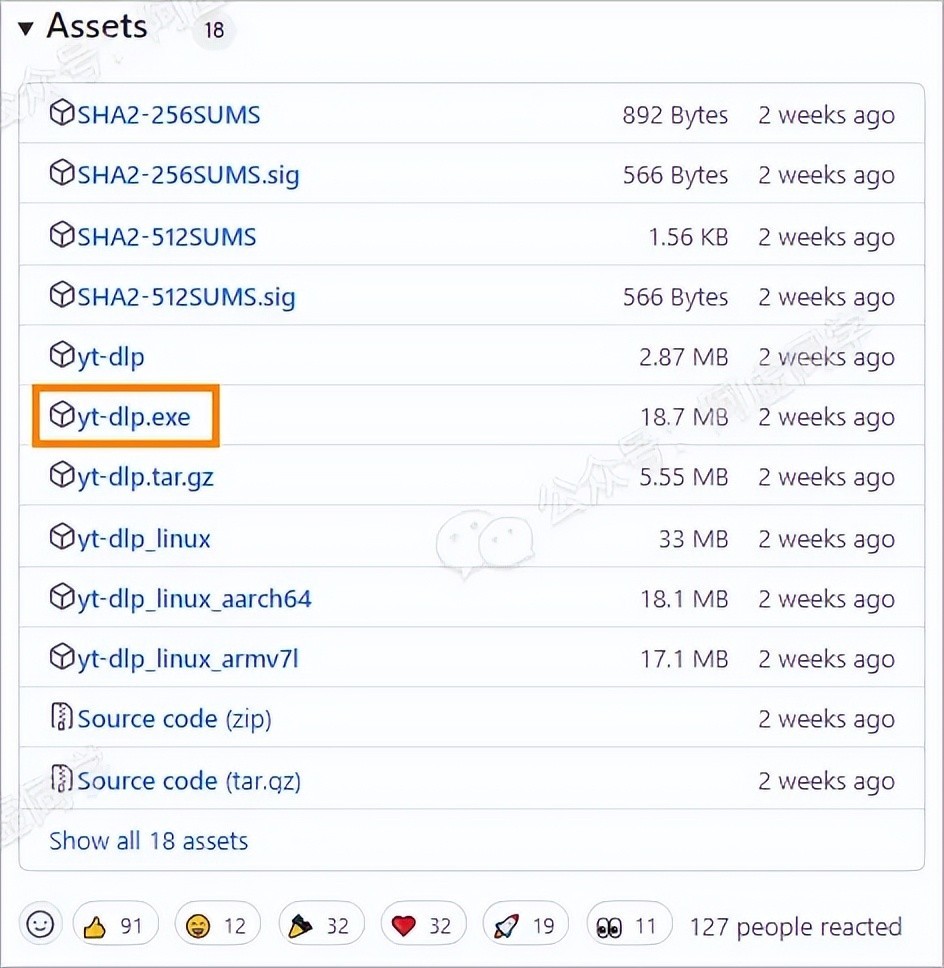Click the package icon next to yt-dlp.exe
This screenshot has height=968, width=944.
(62, 416)
